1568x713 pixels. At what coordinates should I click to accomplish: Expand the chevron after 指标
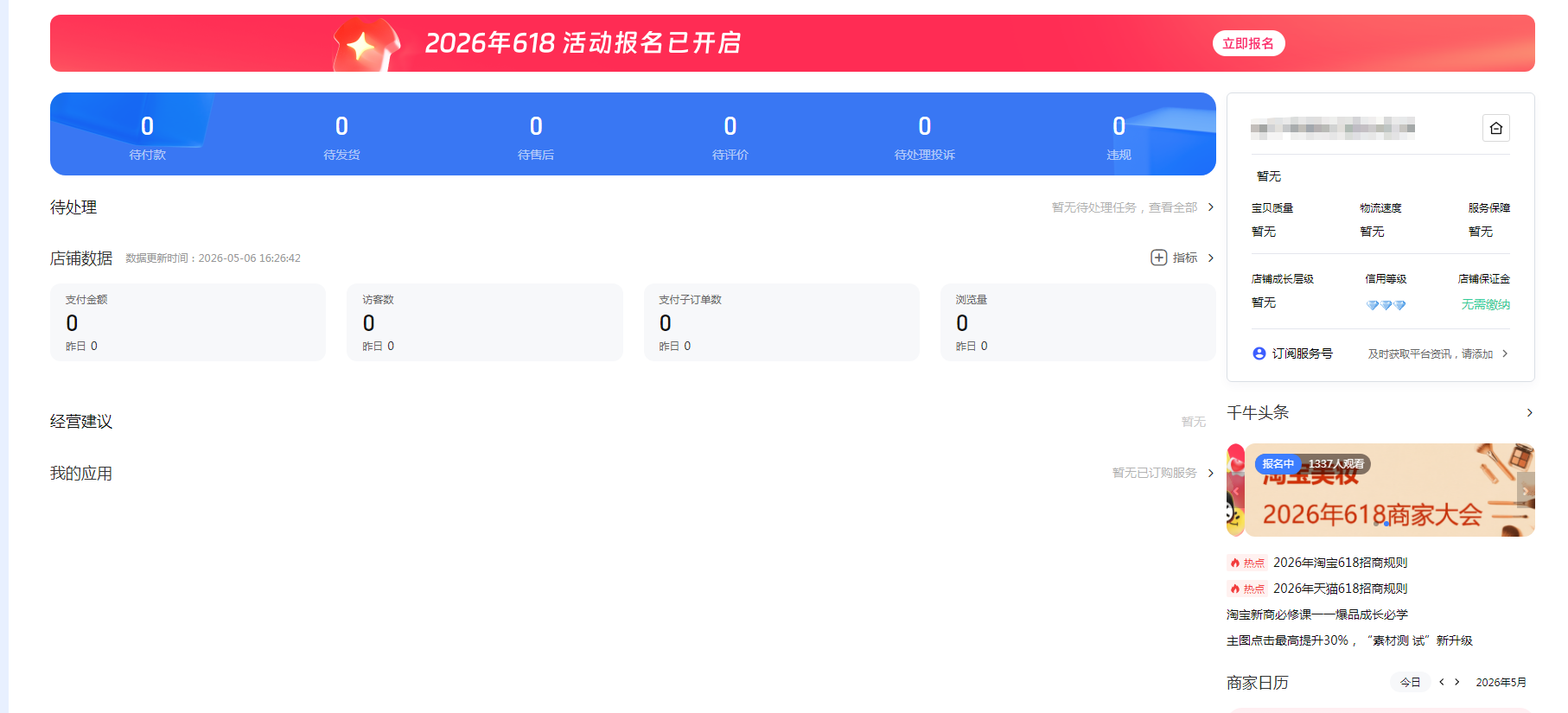[x=1211, y=258]
